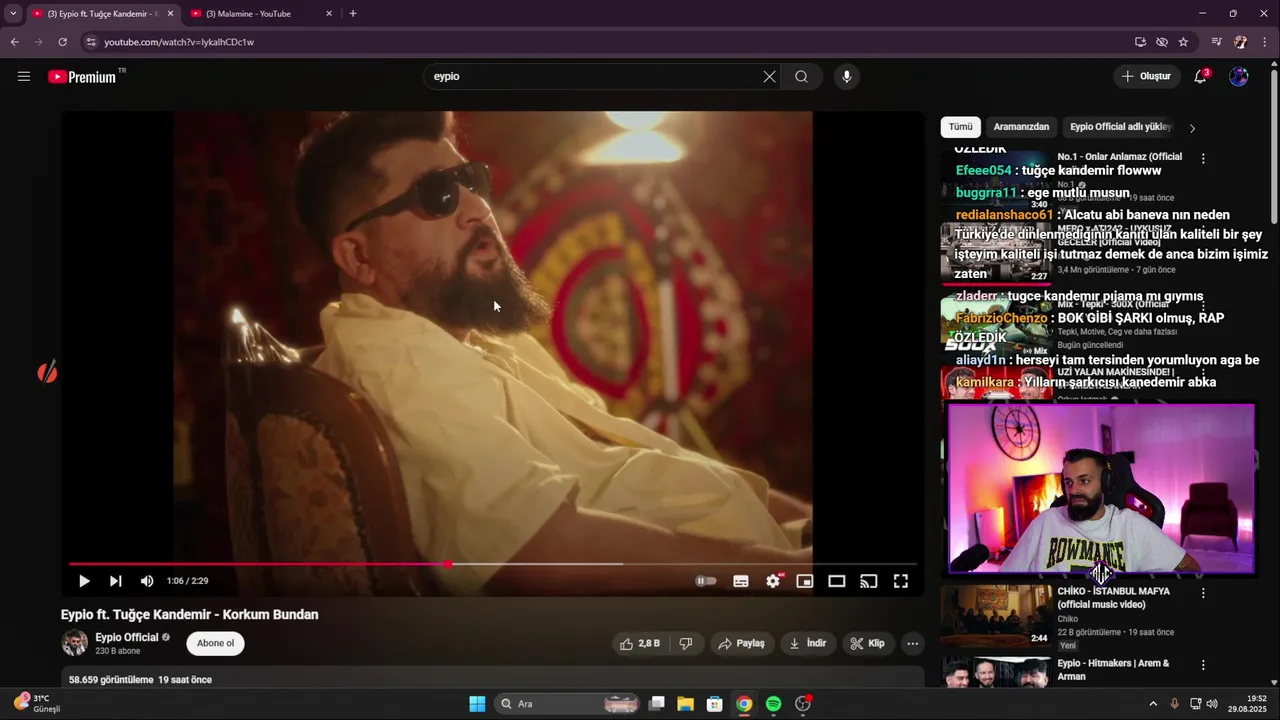Toggle theater mode view
Image resolution: width=1280 pixels, height=720 pixels.
tap(837, 581)
